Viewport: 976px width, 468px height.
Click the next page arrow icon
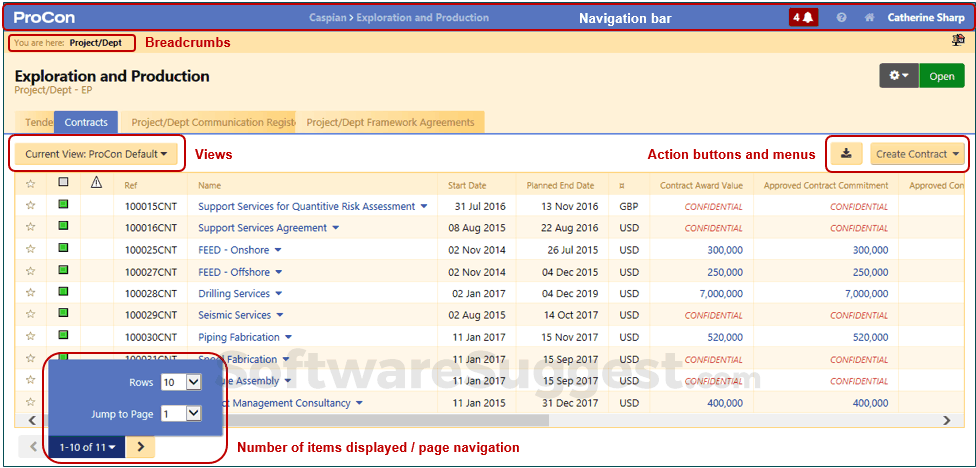(140, 447)
